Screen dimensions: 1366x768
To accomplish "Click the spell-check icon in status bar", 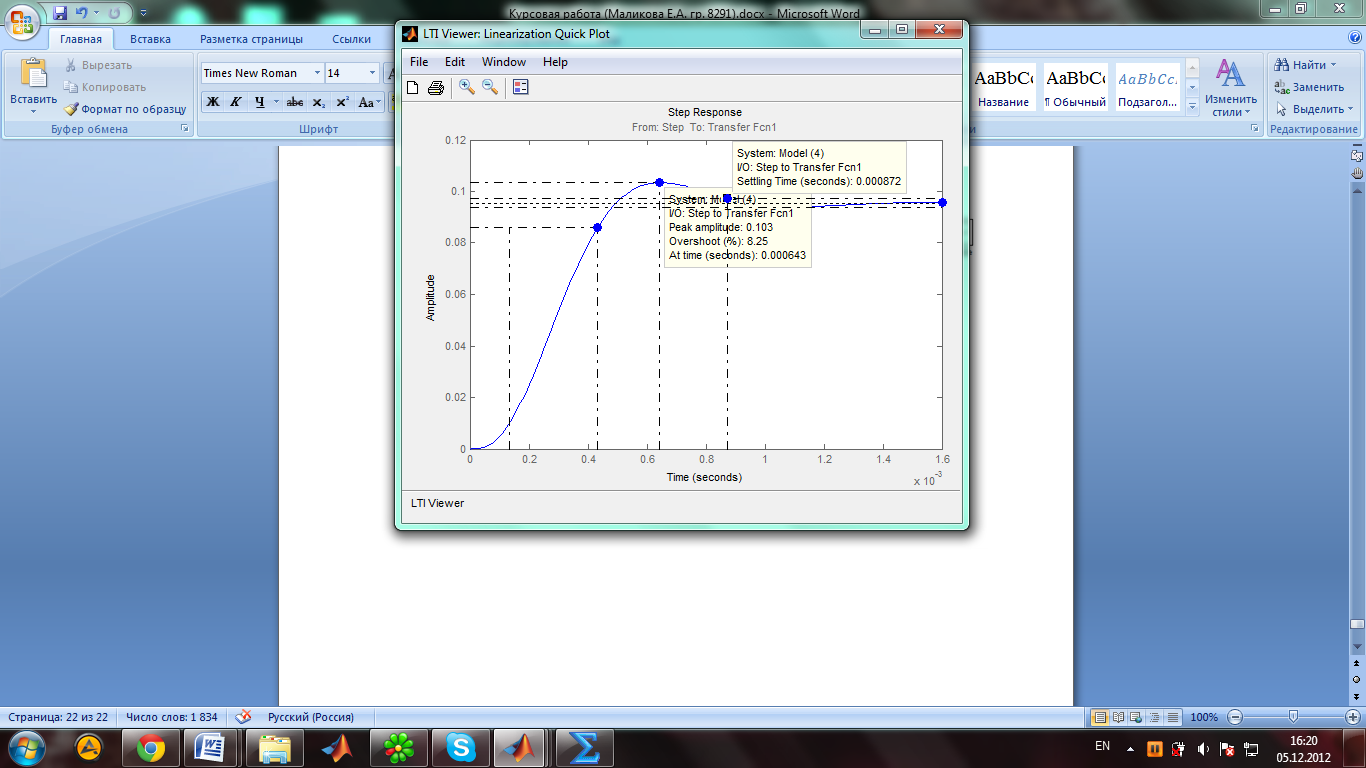I will click(243, 717).
